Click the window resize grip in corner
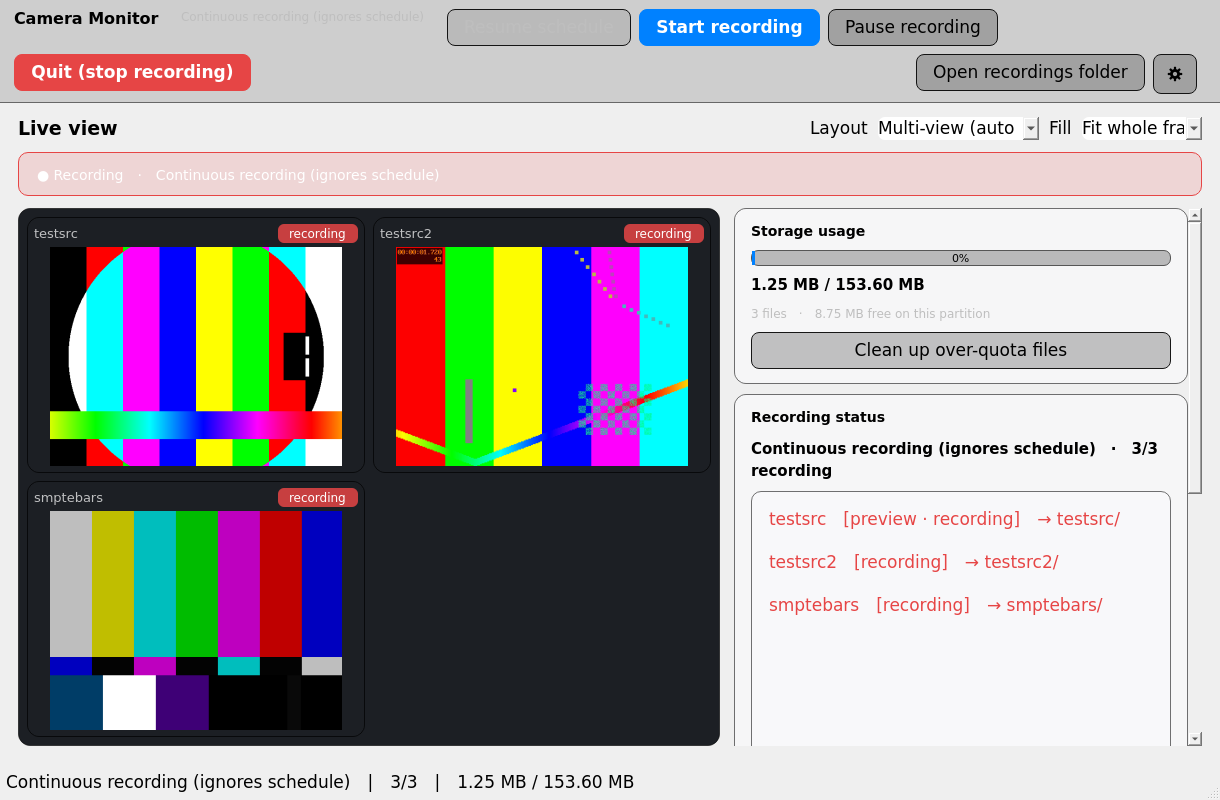The image size is (1220, 800). (x=1213, y=793)
